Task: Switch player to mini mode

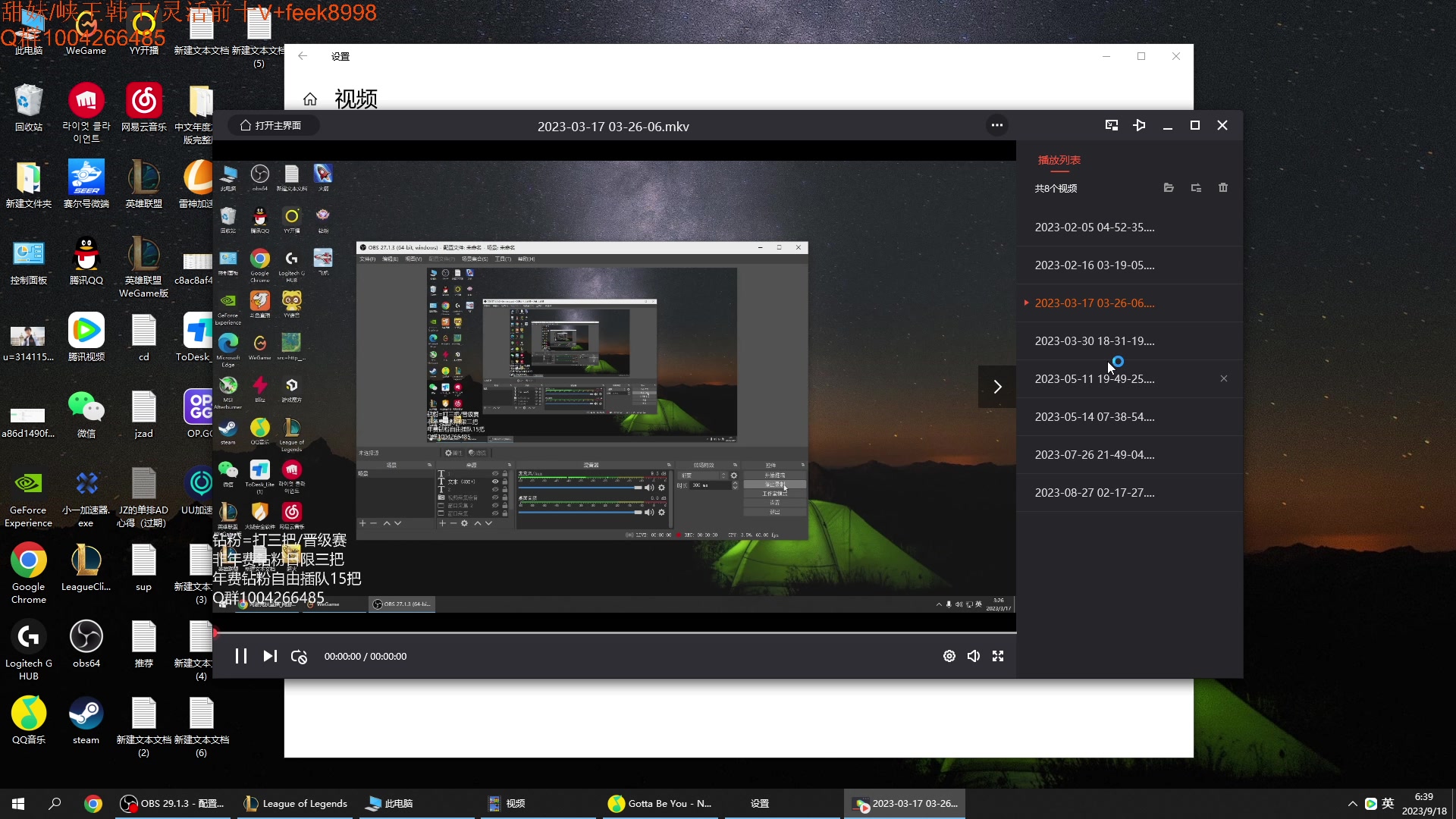Action: [1112, 125]
